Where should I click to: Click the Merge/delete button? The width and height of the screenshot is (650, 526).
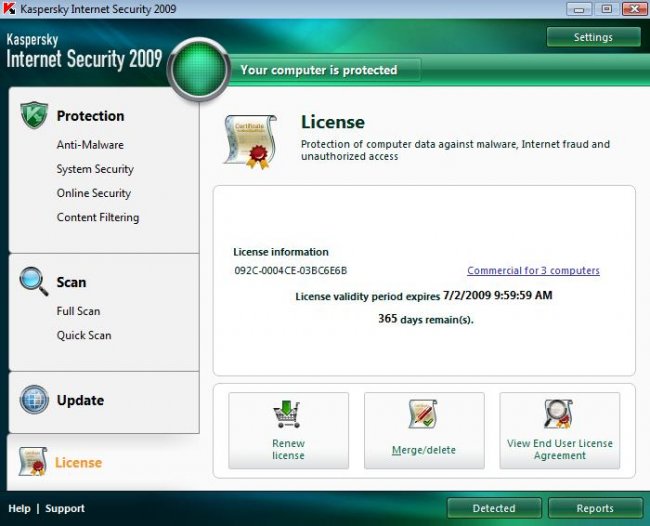point(424,431)
